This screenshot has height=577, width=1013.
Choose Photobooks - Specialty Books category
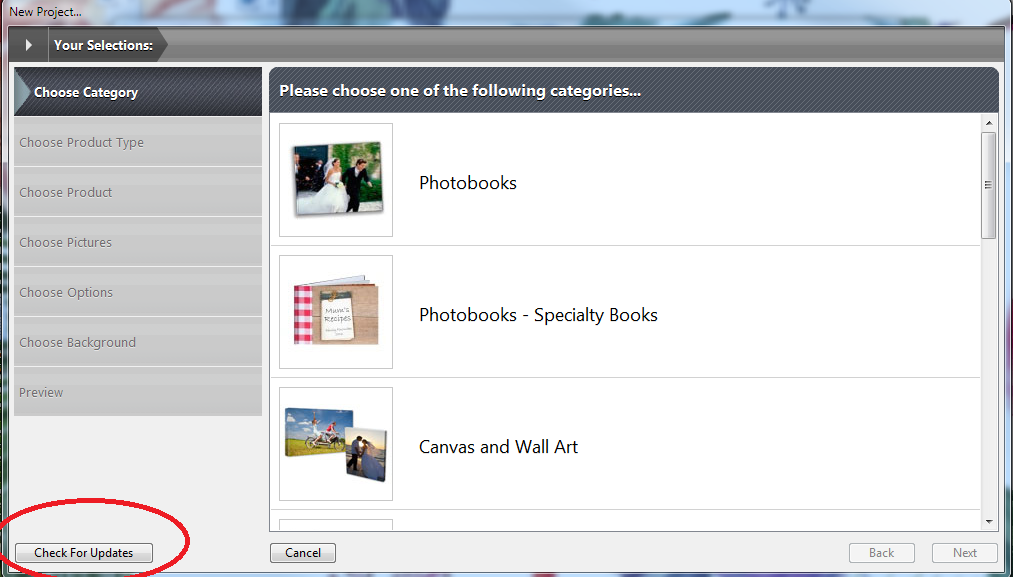tap(538, 315)
